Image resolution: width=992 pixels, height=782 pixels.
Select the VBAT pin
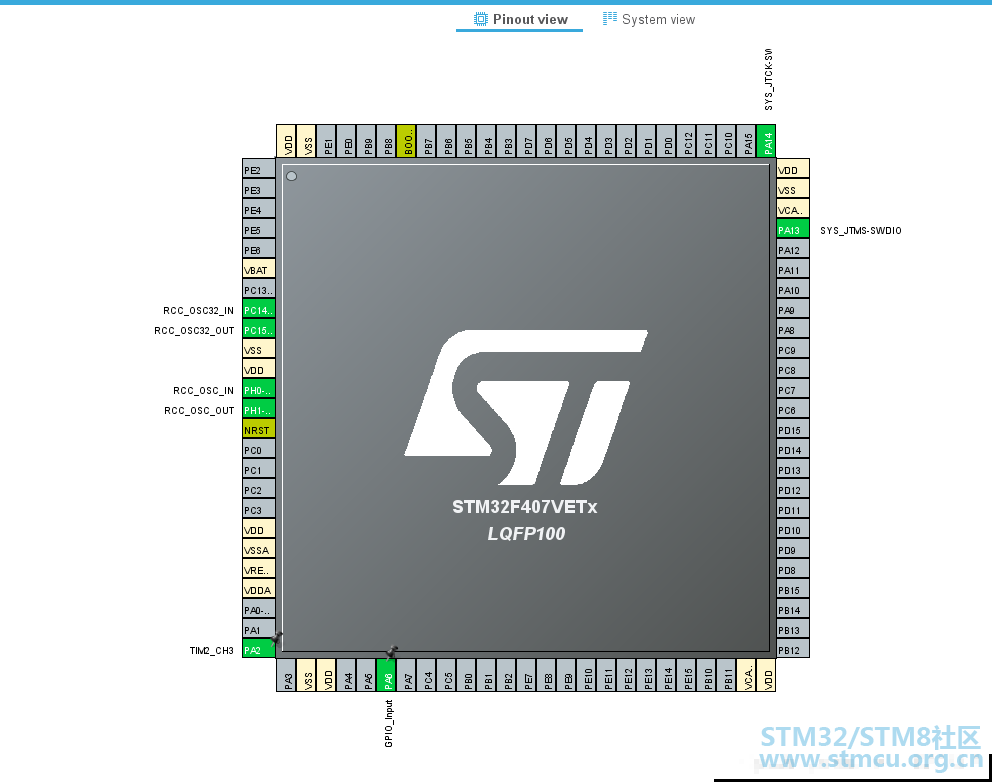click(x=259, y=270)
